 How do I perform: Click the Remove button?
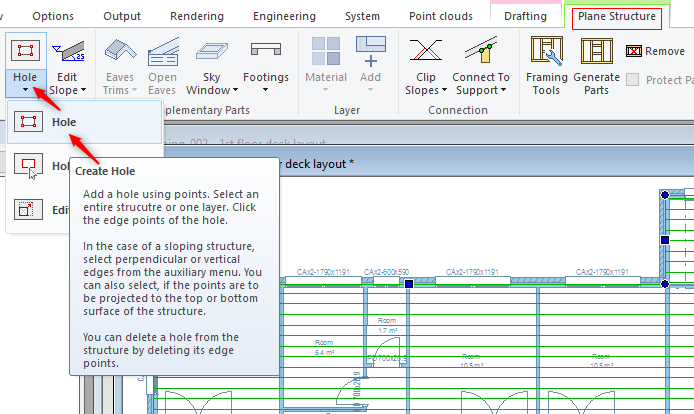tap(655, 51)
